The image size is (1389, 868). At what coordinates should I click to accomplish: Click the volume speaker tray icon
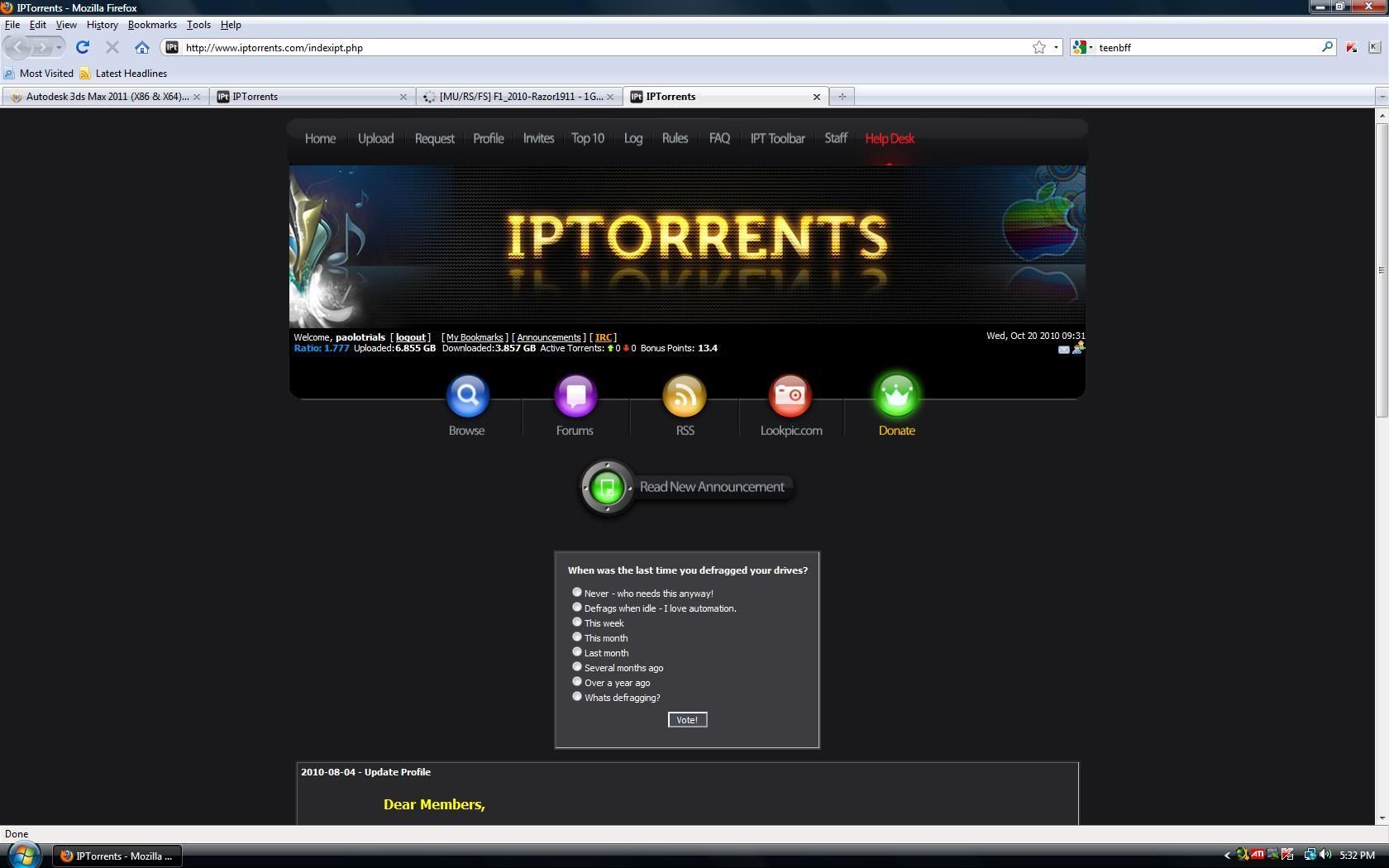click(1325, 855)
